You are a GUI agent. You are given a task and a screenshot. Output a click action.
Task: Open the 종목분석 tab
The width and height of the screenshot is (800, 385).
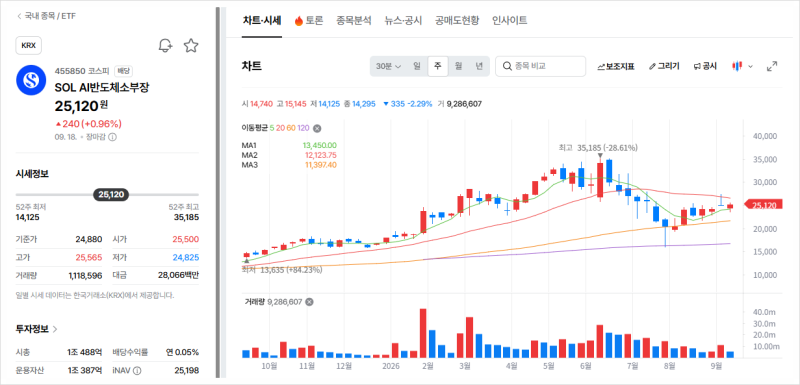[354, 21]
